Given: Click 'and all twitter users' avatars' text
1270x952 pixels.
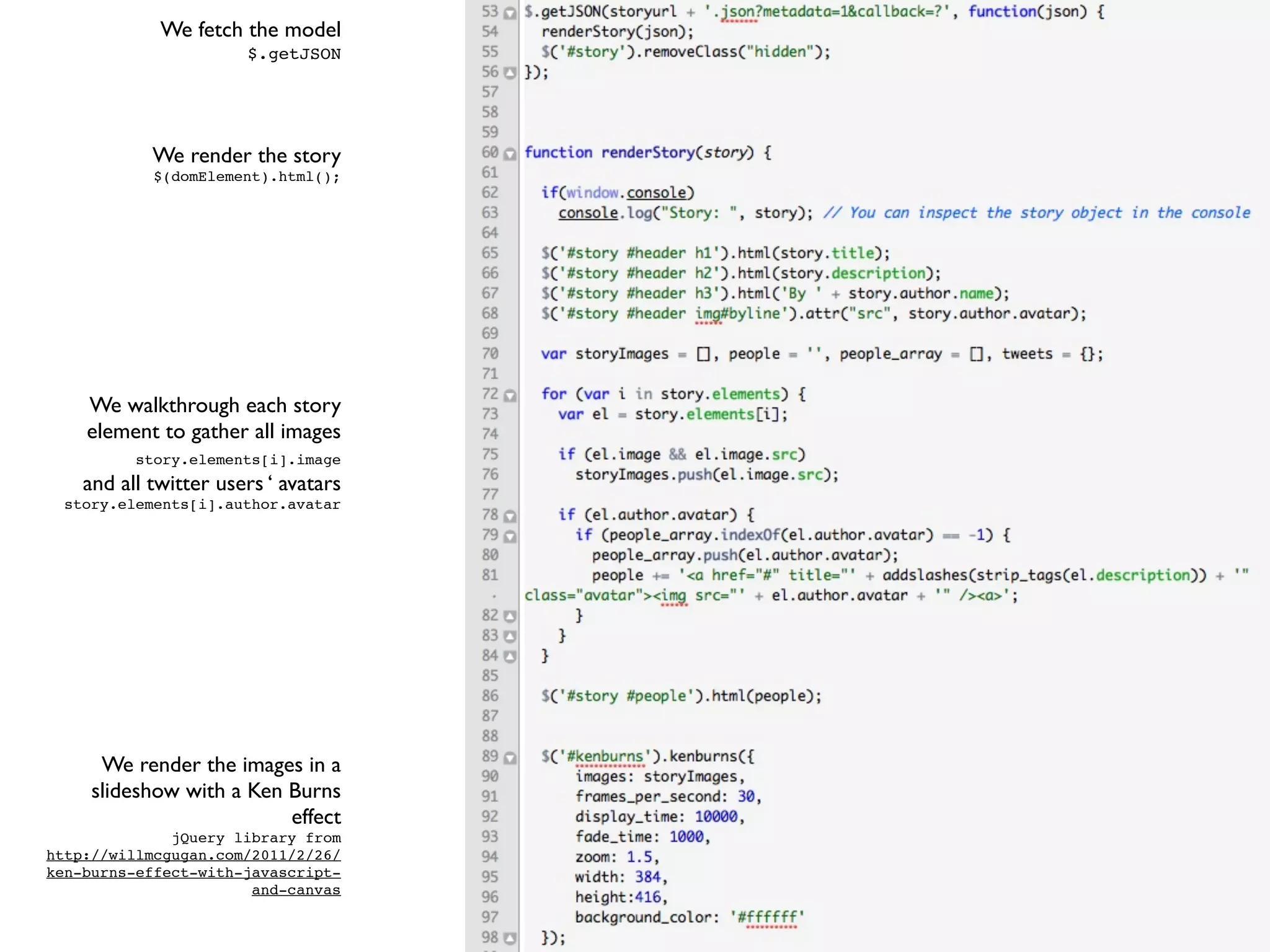Looking at the screenshot, I should [x=211, y=483].
